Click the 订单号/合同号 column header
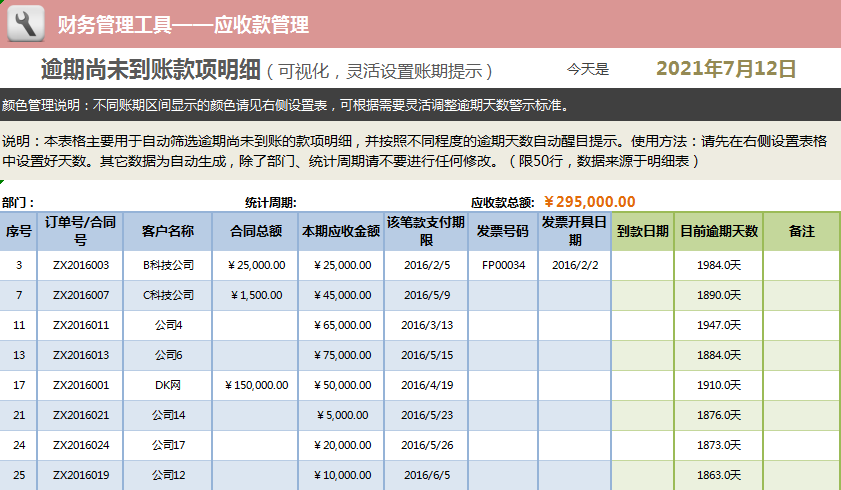Screen dimensions: 841x490 click(x=80, y=231)
